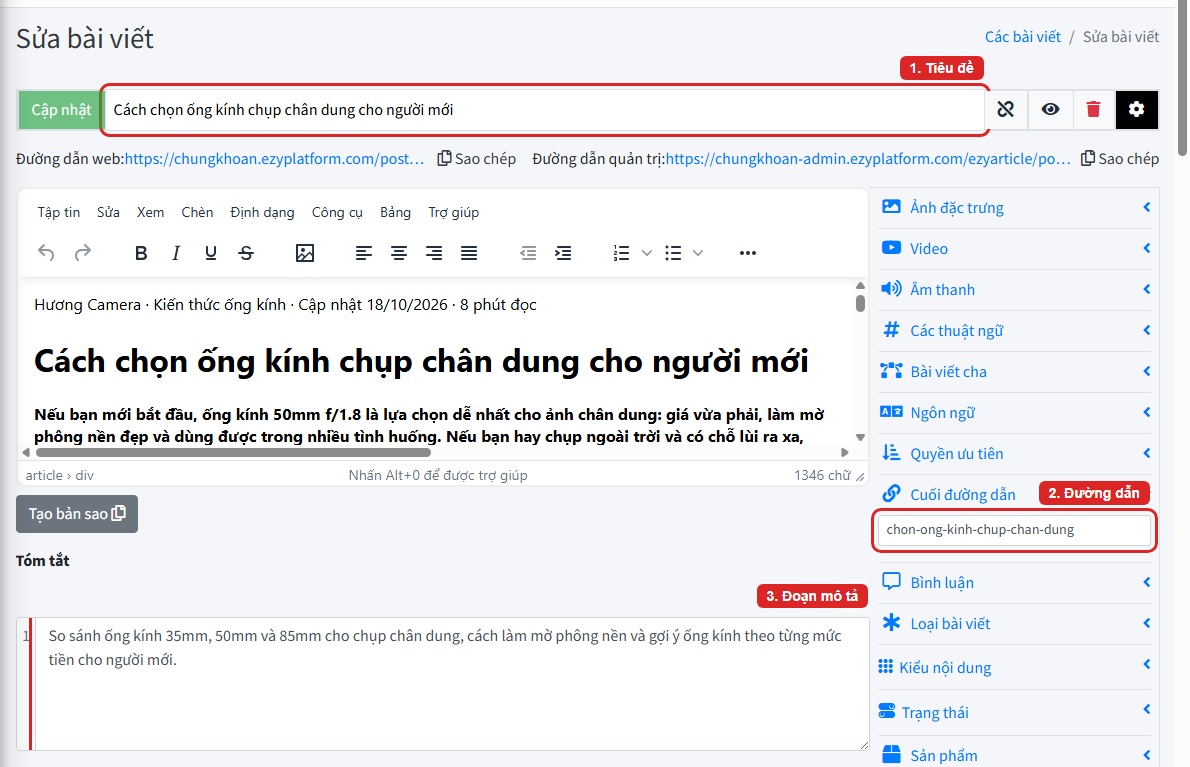
Task: Open the Trợ giúp menu
Action: [454, 212]
